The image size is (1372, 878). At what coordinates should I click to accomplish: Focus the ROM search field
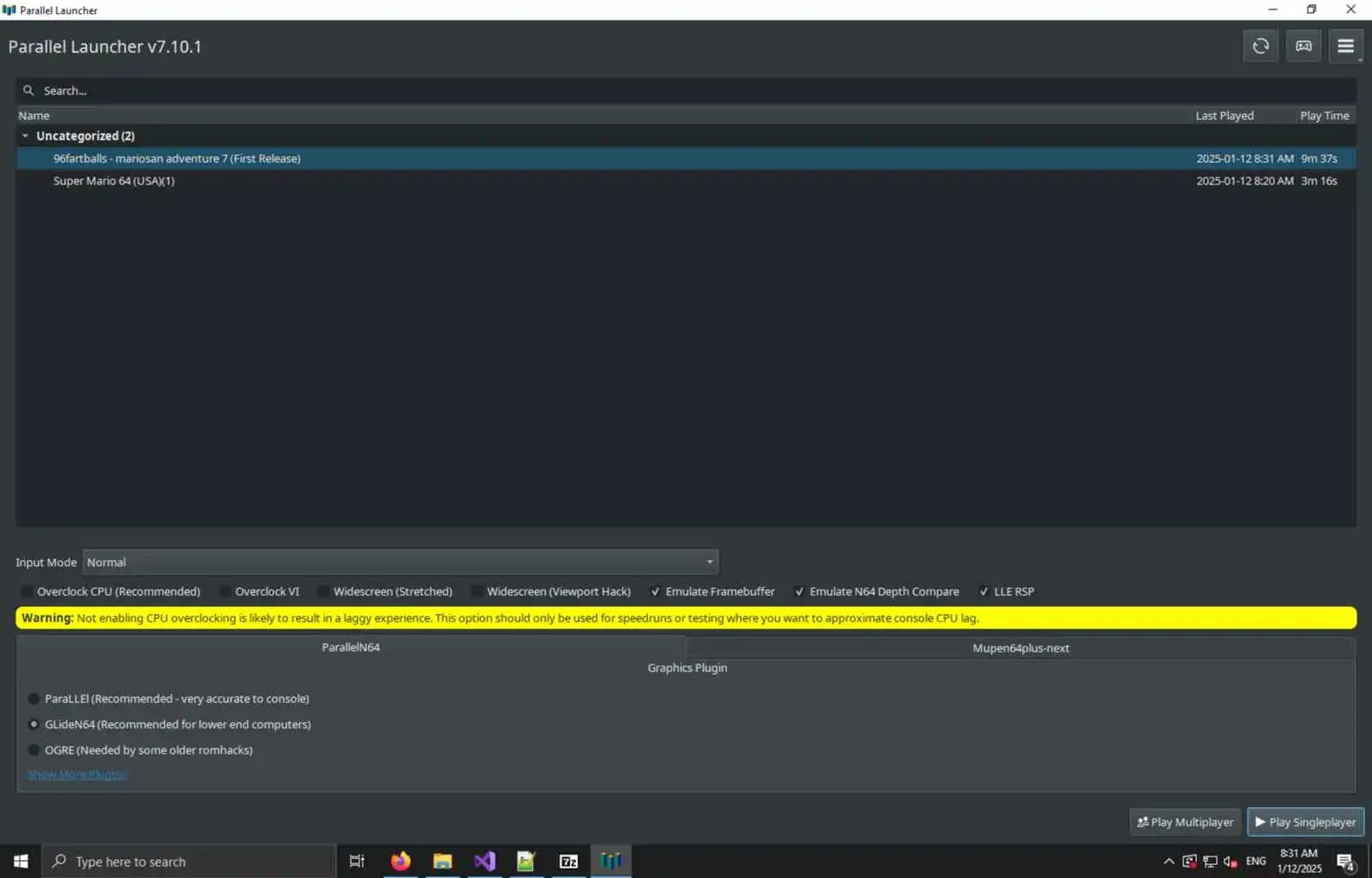pos(686,90)
